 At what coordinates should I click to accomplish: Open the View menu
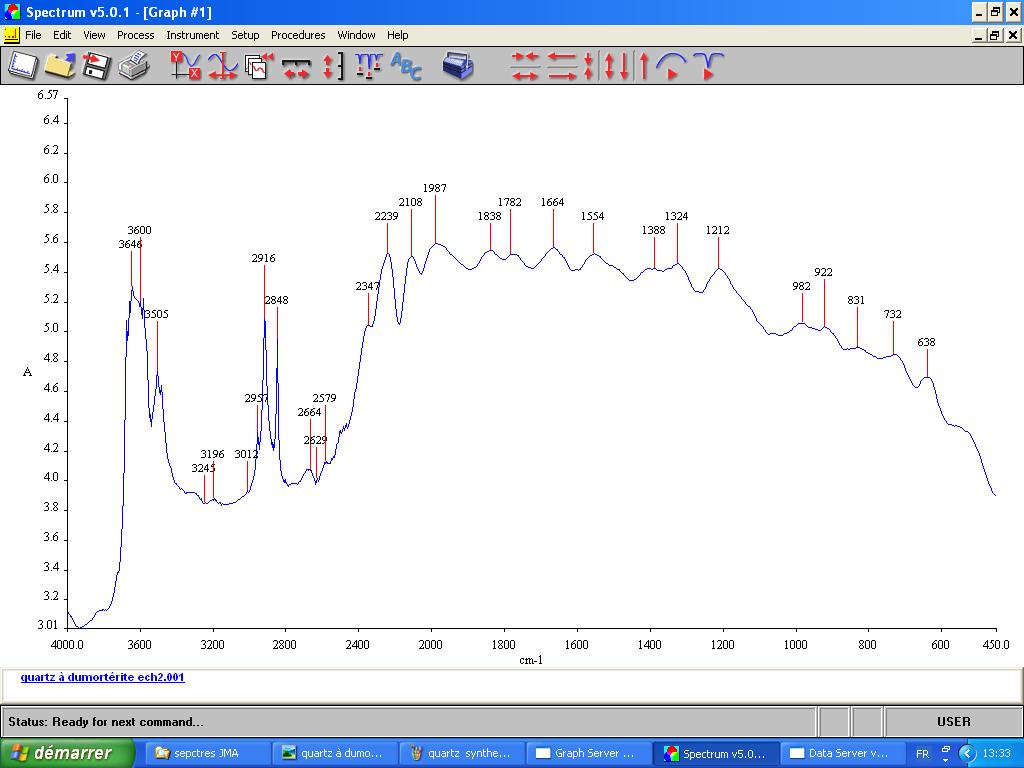[x=94, y=35]
